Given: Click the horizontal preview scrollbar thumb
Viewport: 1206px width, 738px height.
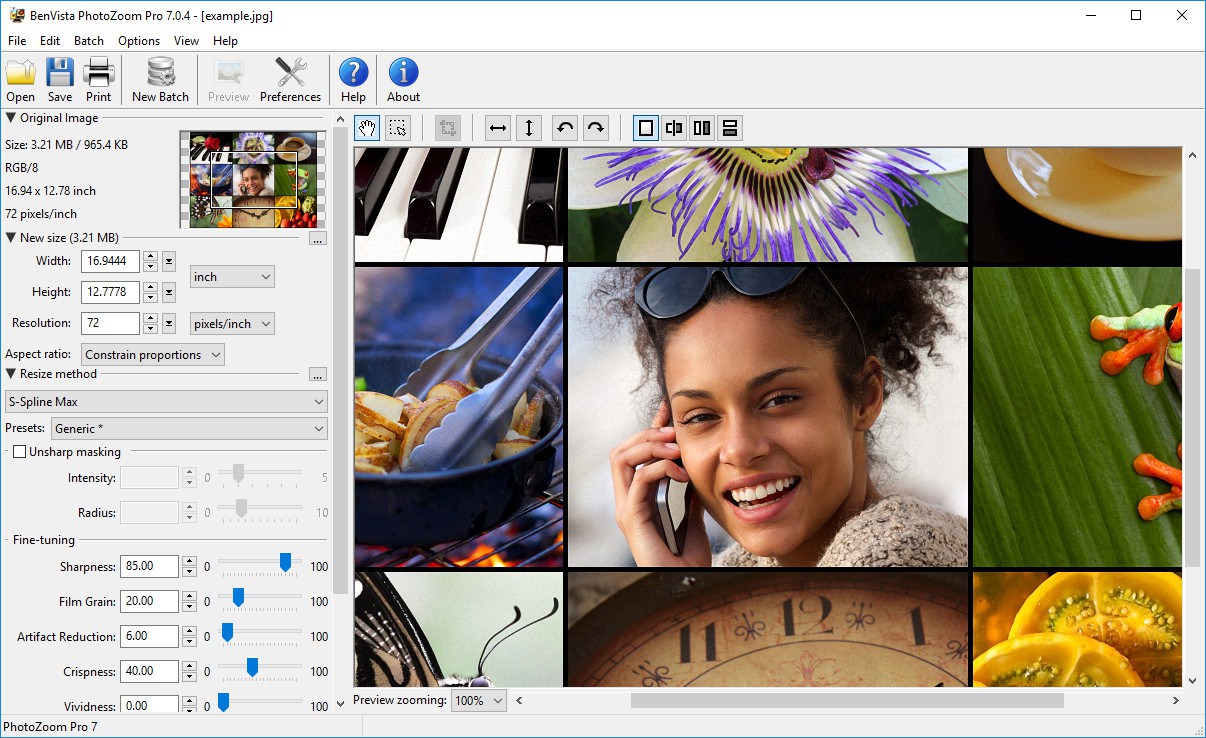Looking at the screenshot, I should click(x=847, y=701).
